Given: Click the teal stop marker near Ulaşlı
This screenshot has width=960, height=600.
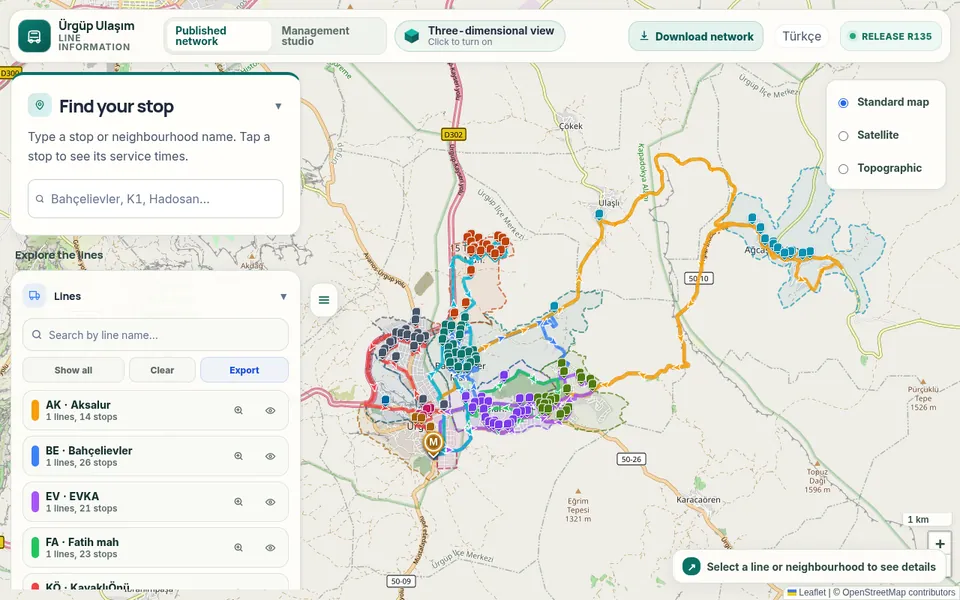Looking at the screenshot, I should (599, 214).
